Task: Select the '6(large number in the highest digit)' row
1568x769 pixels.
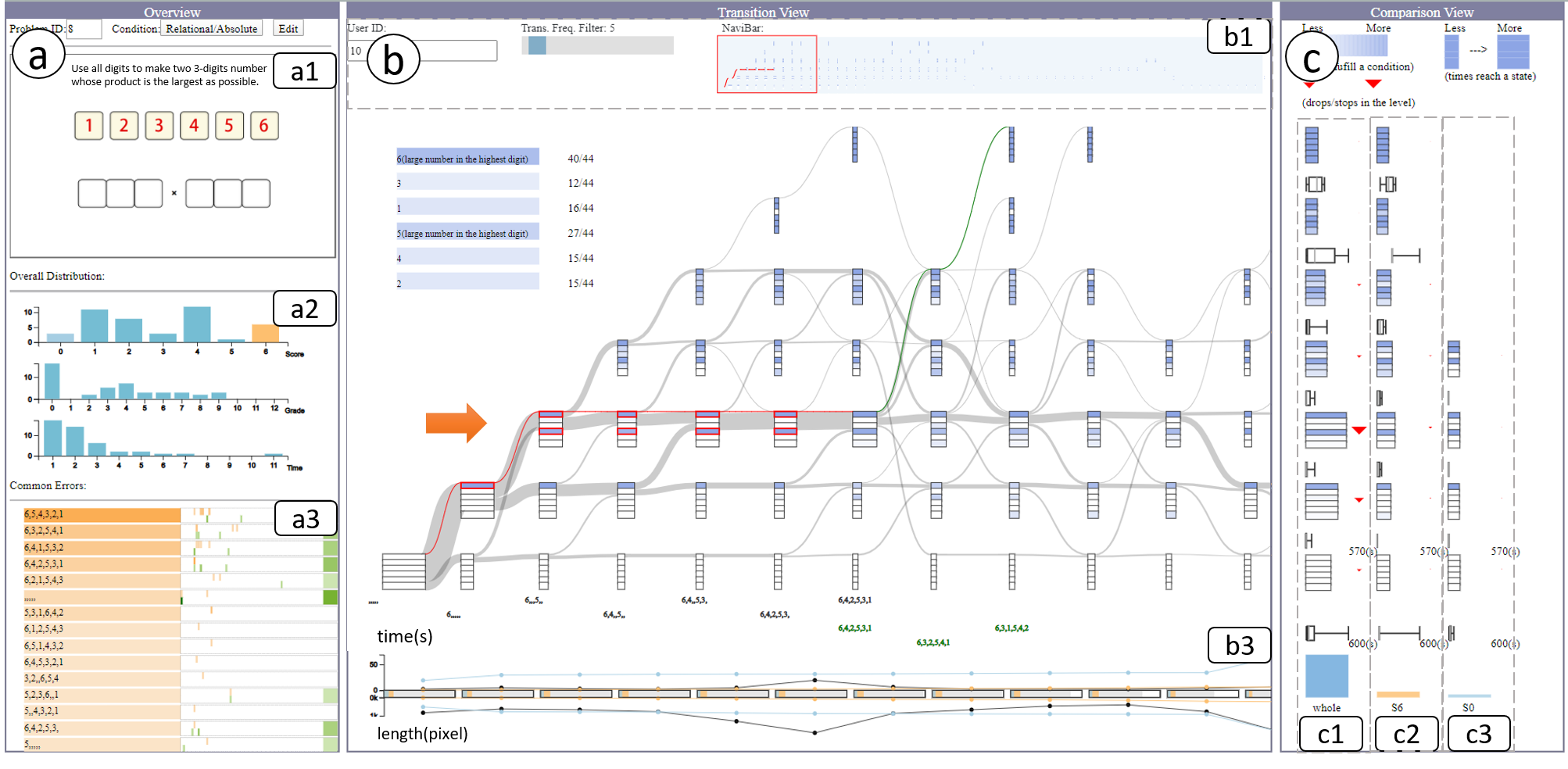Action: coord(467,159)
